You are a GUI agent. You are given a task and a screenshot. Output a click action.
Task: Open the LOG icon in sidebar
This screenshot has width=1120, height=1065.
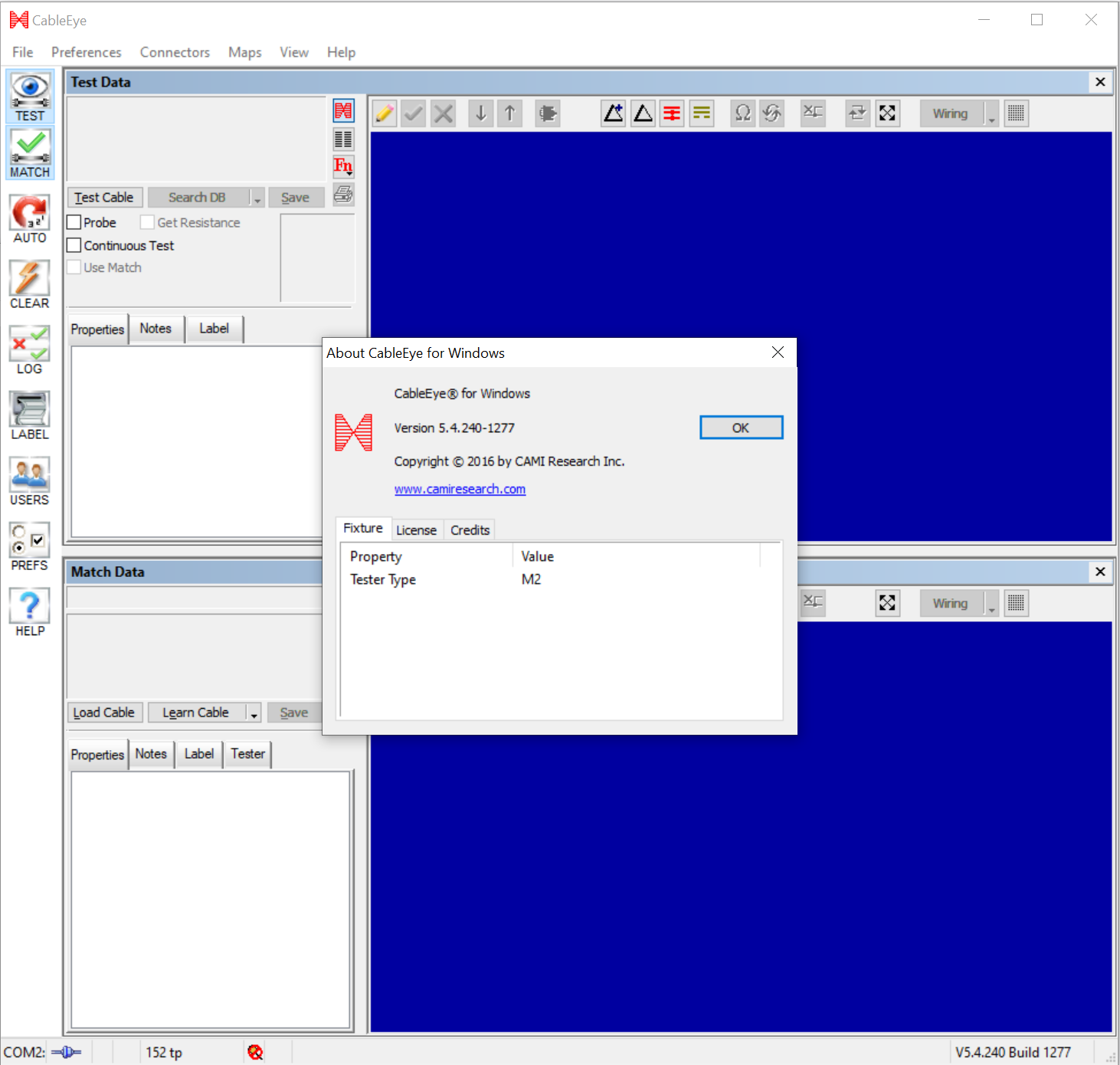[30, 349]
